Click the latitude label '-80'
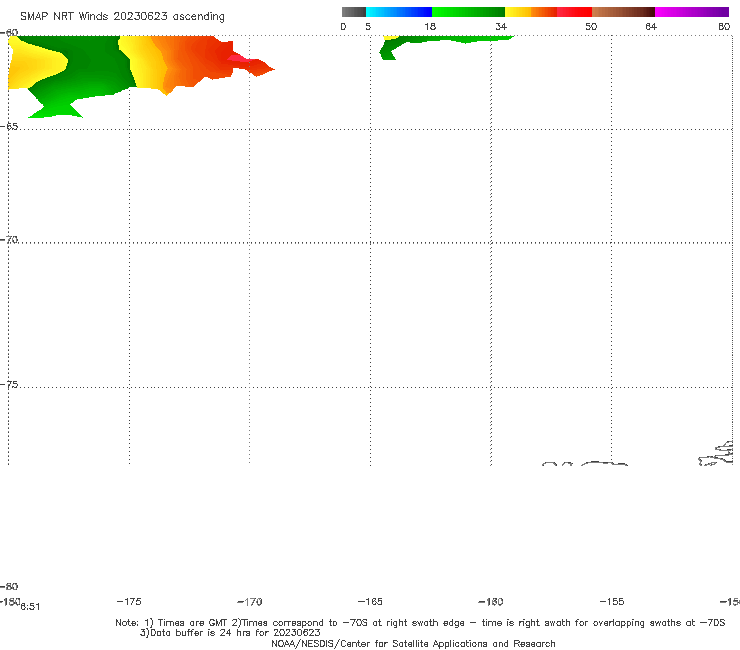Image resolution: width=740 pixels, height=650 pixels. click(x=9, y=586)
